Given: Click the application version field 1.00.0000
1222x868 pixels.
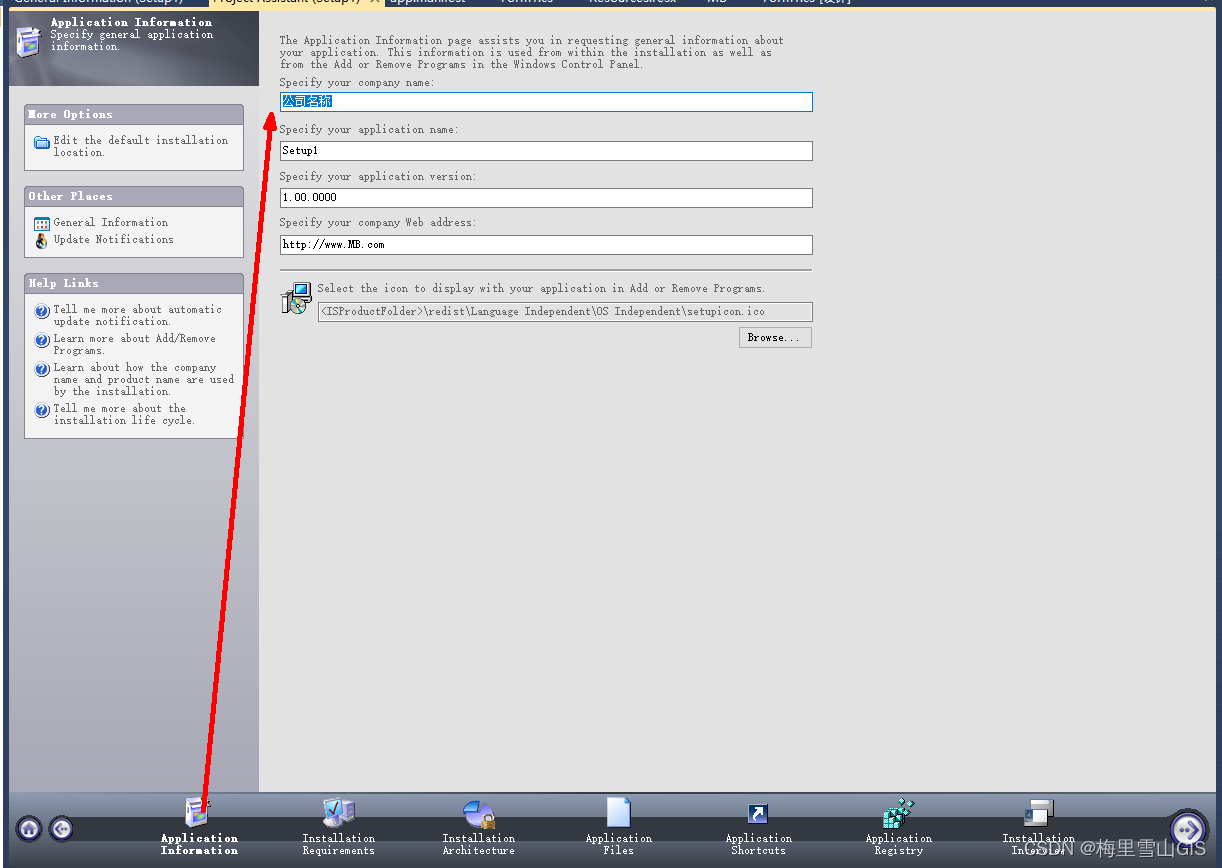Looking at the screenshot, I should point(546,197).
